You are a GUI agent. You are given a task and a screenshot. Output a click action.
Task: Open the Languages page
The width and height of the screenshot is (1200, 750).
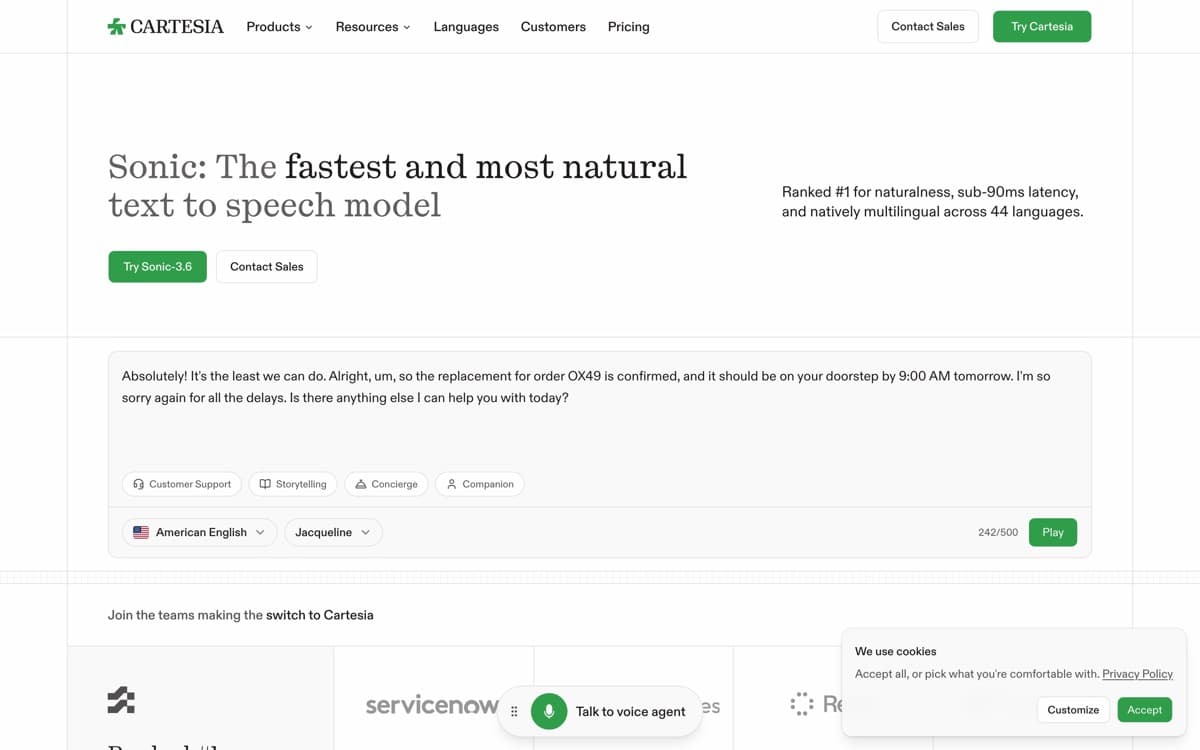[x=466, y=27]
